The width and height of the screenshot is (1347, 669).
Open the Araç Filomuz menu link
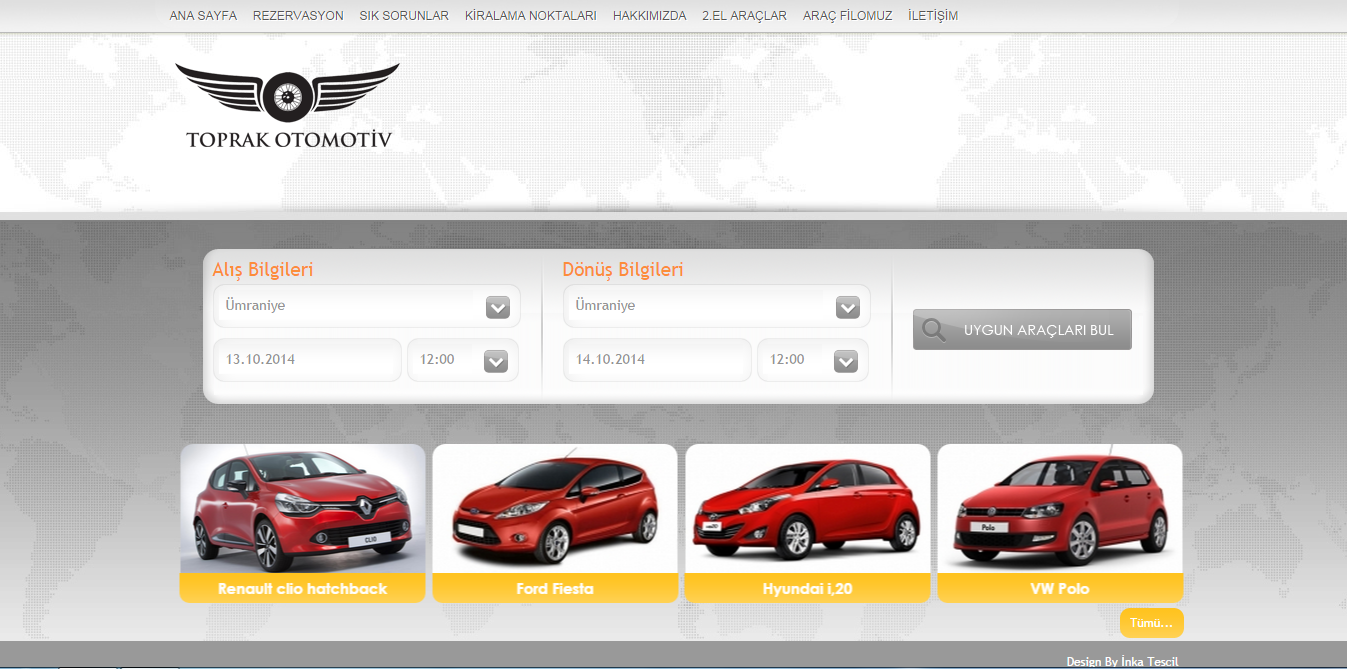pyautogui.click(x=847, y=16)
